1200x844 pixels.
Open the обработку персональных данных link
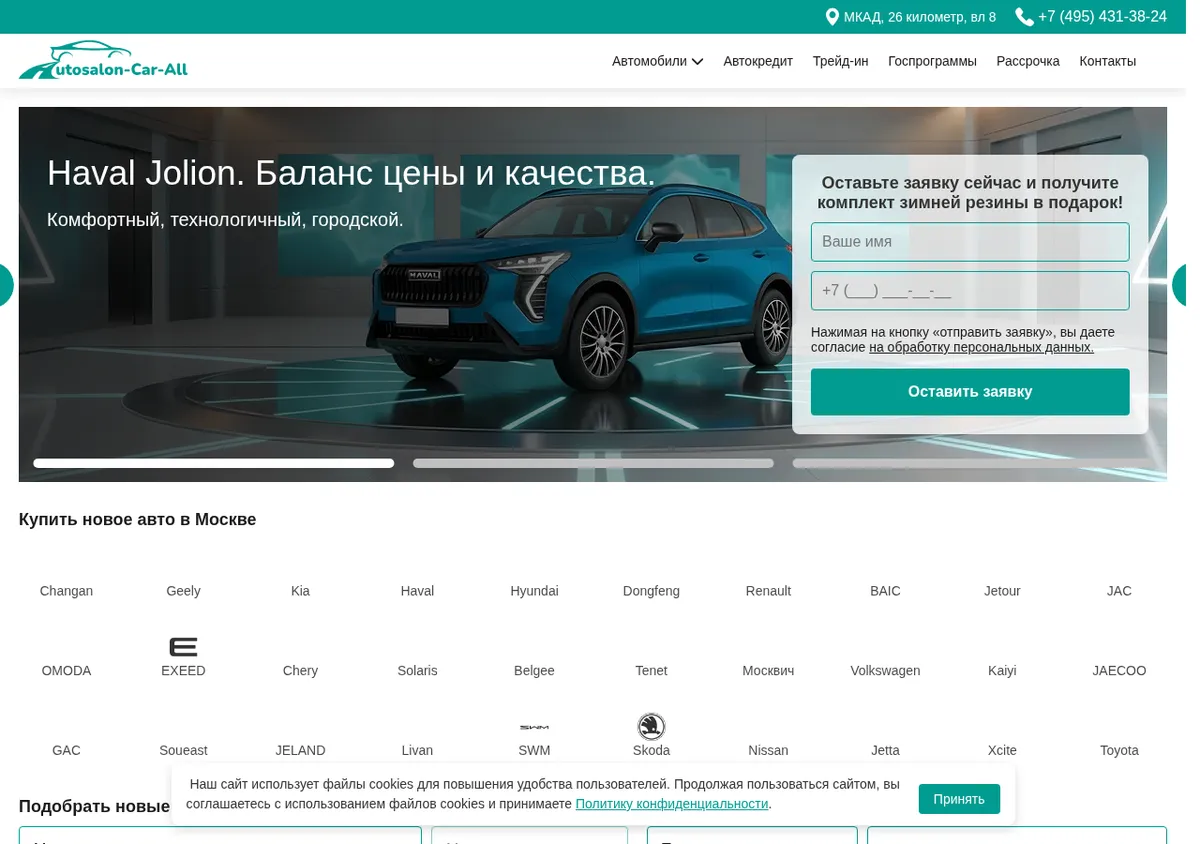(981, 347)
